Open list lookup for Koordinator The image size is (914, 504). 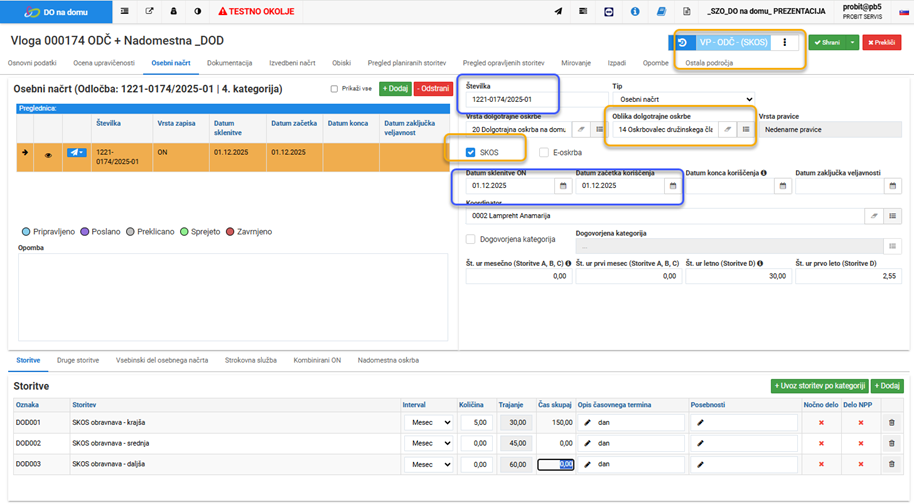[x=892, y=216]
